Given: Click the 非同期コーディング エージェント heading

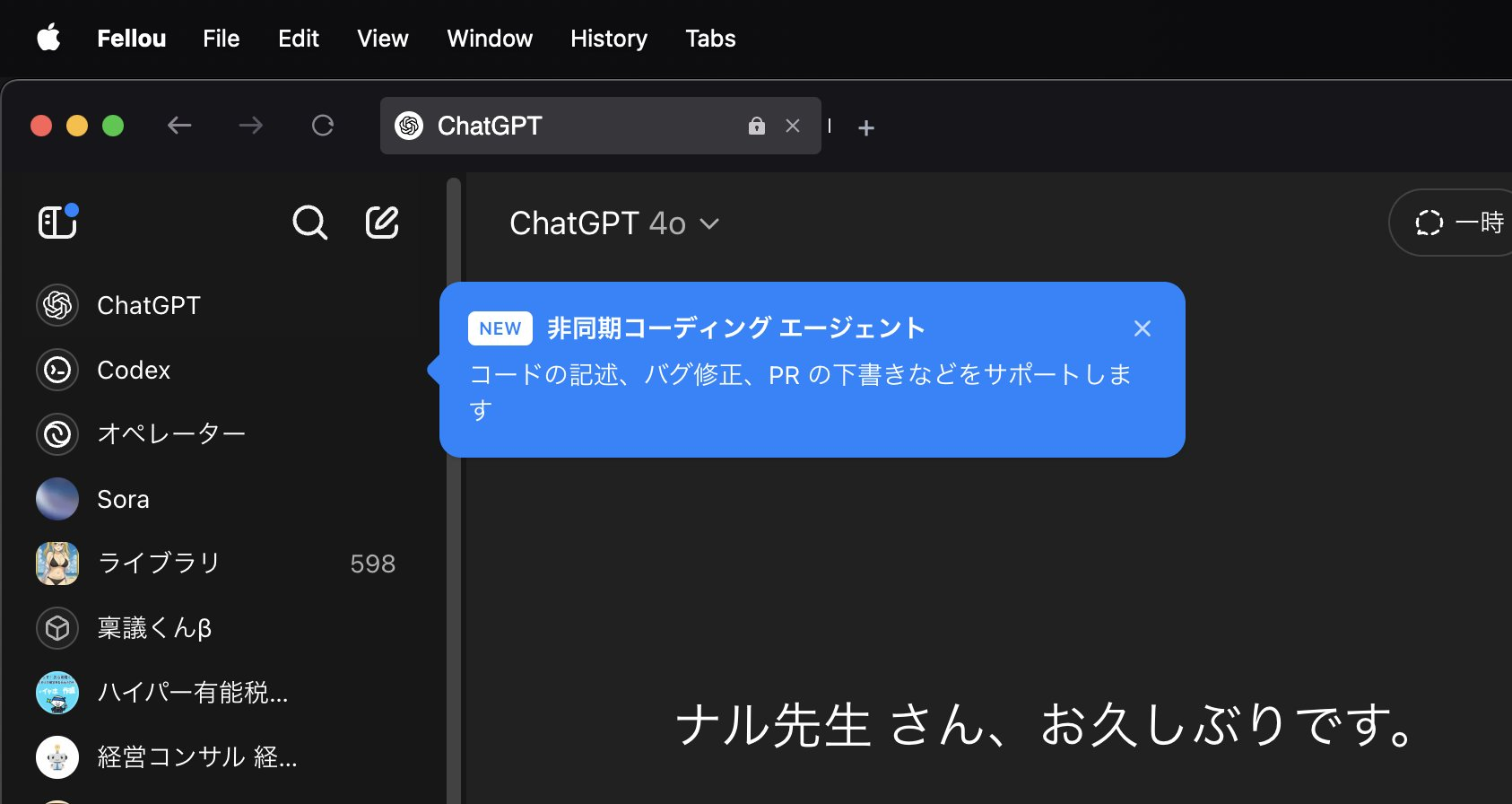Looking at the screenshot, I should [x=736, y=328].
